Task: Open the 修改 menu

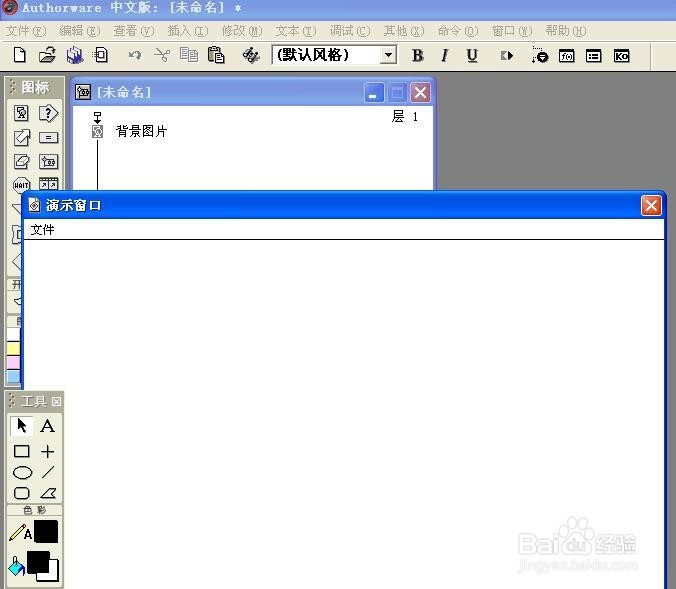Action: tap(242, 31)
